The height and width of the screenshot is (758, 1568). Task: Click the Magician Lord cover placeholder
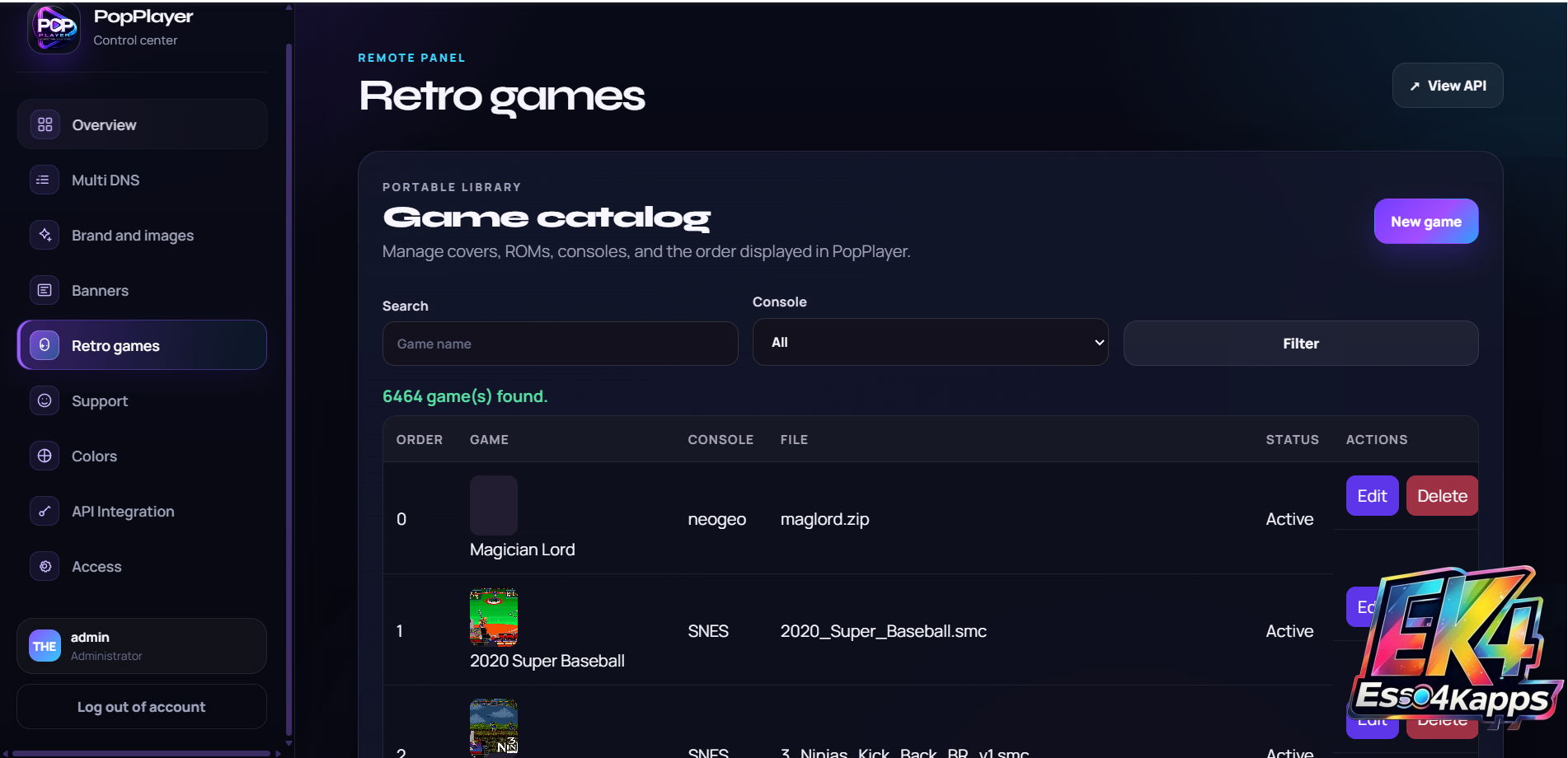(x=494, y=505)
